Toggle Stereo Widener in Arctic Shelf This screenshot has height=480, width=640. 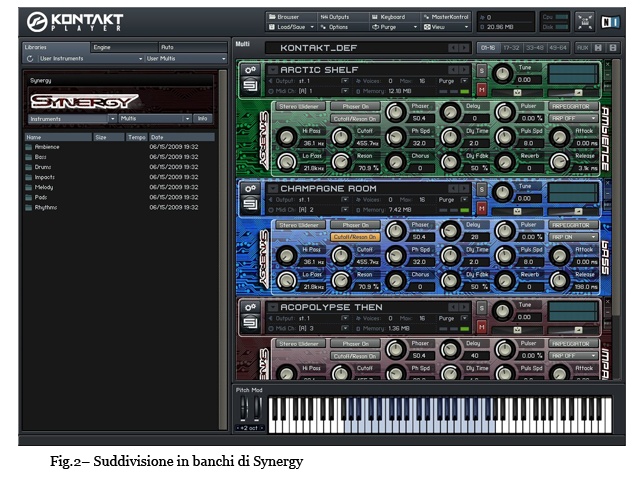click(x=299, y=107)
